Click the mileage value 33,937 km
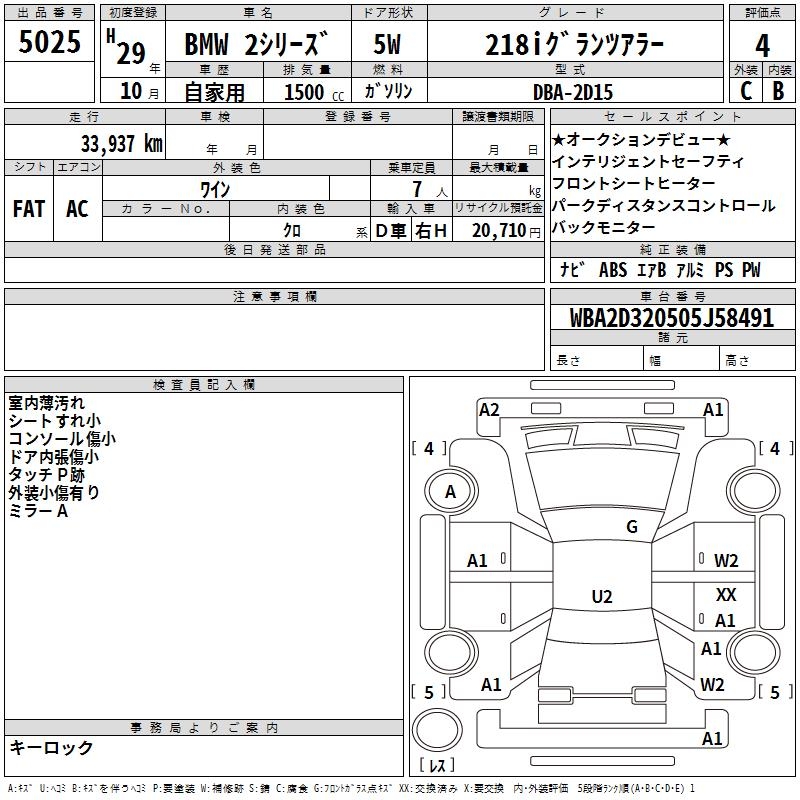 tap(121, 143)
